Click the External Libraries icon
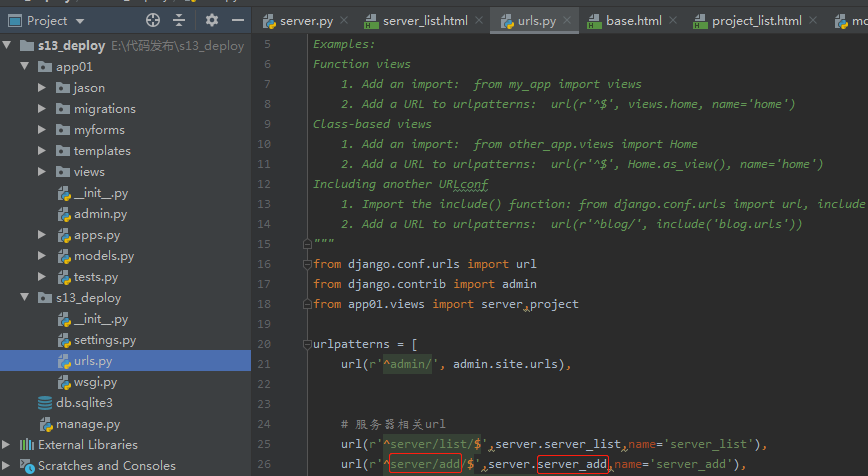Screen dimensions: 868x476 (x=26, y=445)
